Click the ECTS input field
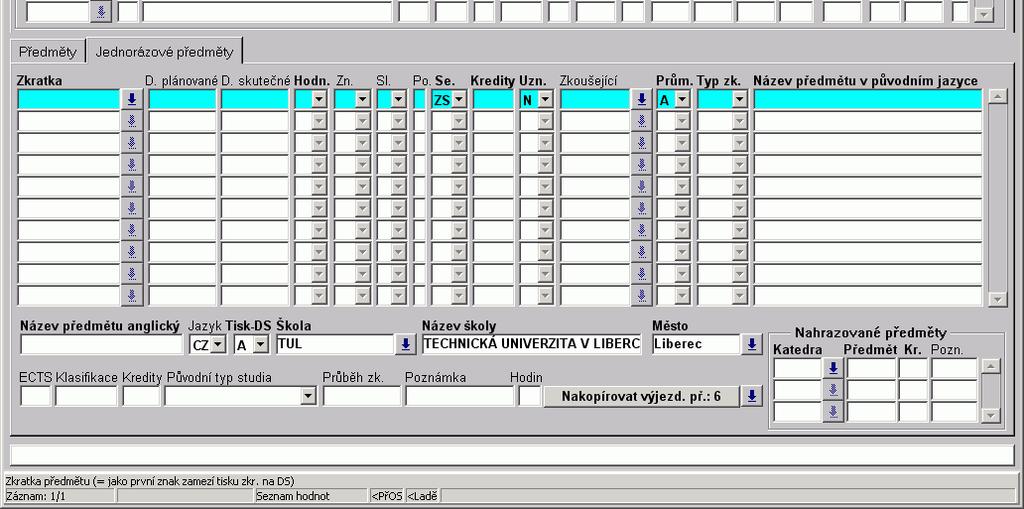The height and width of the screenshot is (509, 1024). (x=35, y=396)
